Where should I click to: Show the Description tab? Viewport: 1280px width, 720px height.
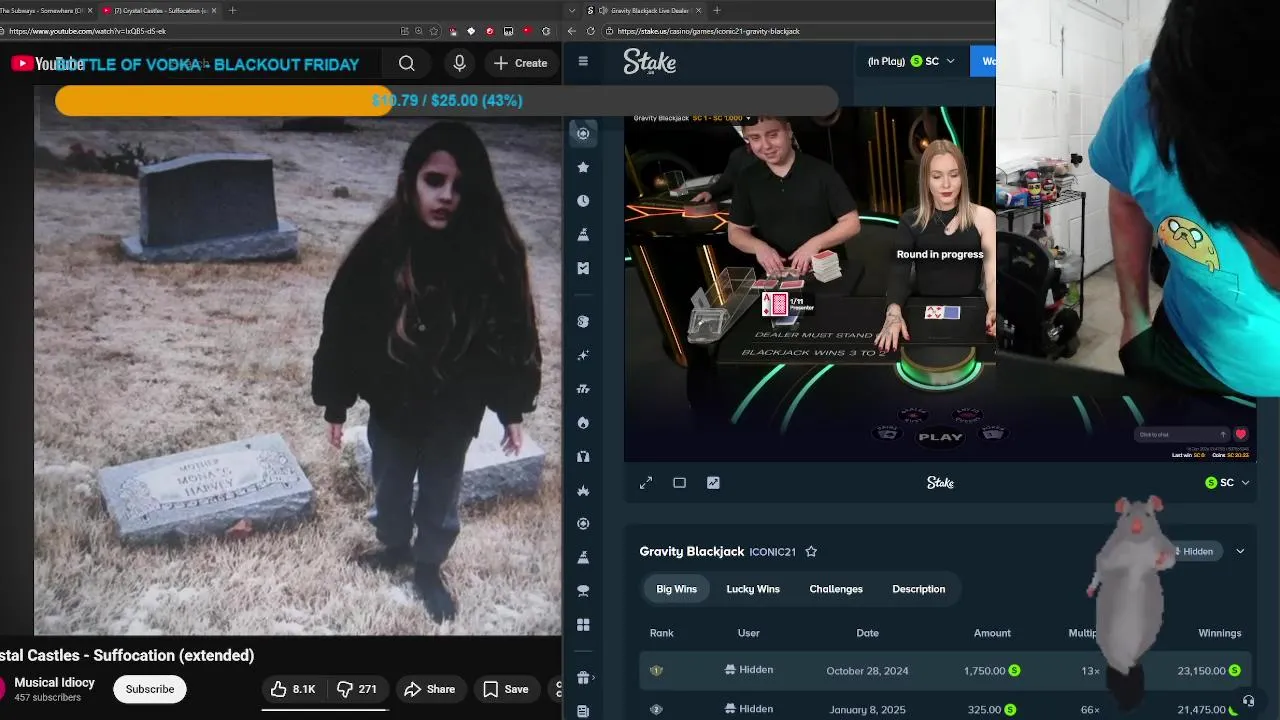tap(918, 589)
